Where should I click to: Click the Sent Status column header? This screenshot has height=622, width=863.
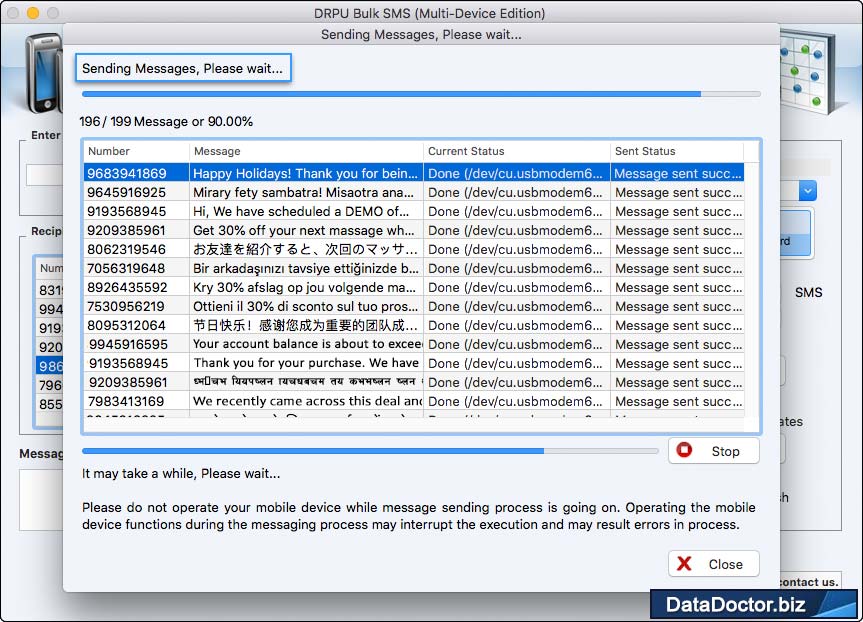click(676, 151)
